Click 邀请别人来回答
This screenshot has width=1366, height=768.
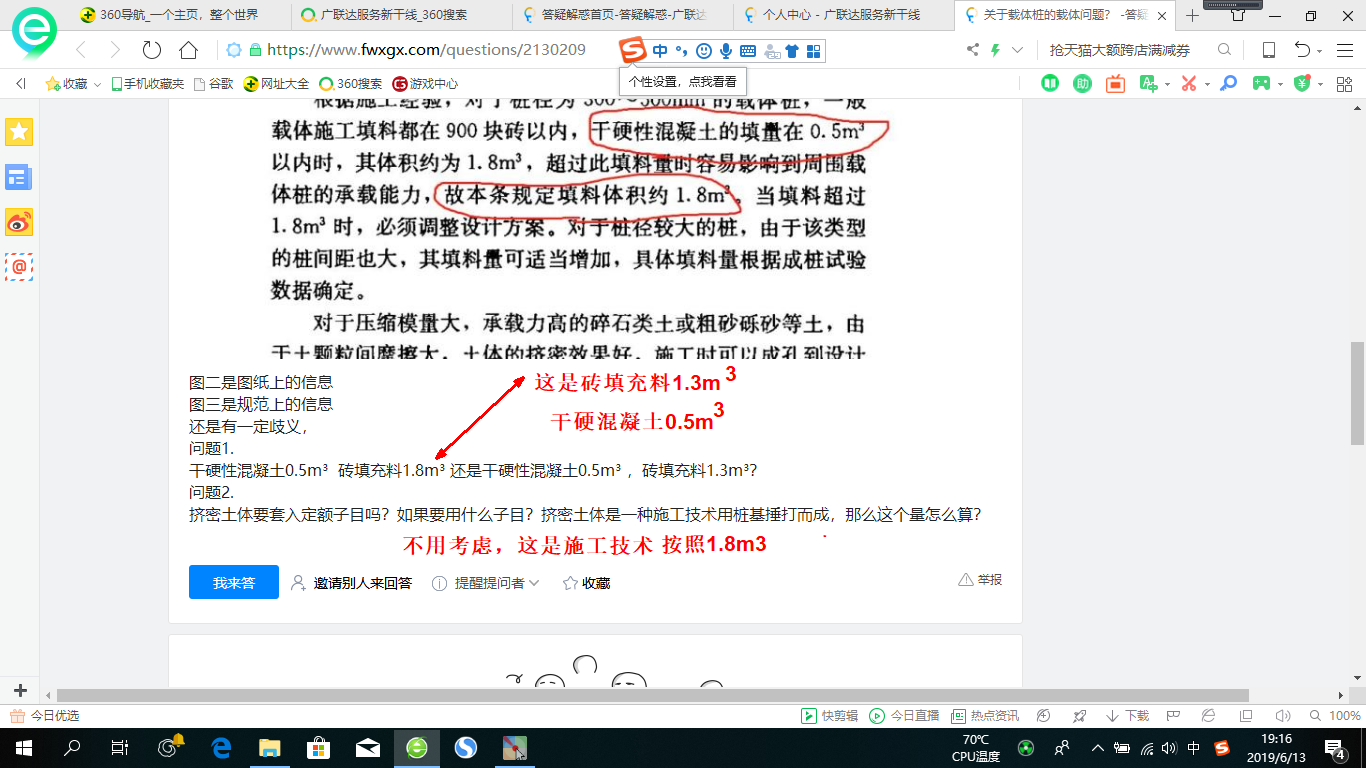(351, 583)
